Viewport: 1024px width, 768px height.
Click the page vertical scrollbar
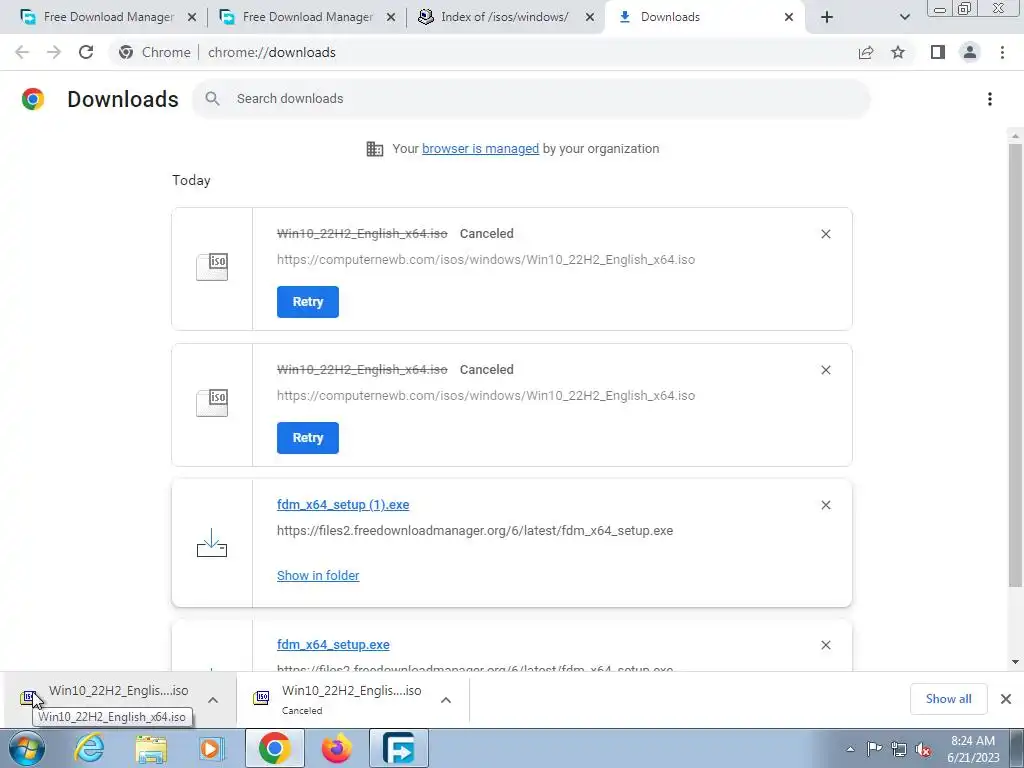pos(1015,364)
